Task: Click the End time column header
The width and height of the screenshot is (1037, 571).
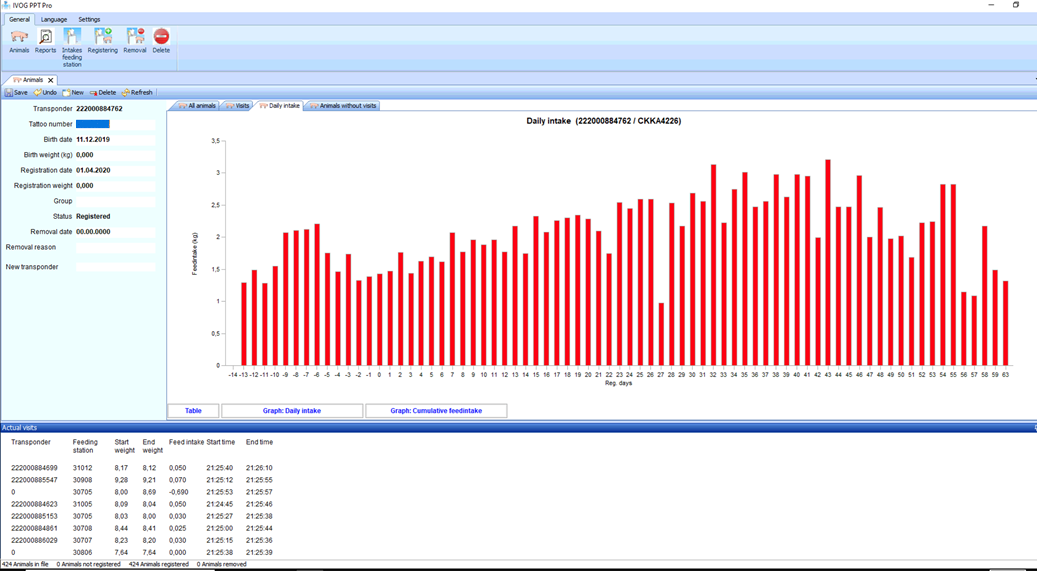Action: pyautogui.click(x=259, y=442)
